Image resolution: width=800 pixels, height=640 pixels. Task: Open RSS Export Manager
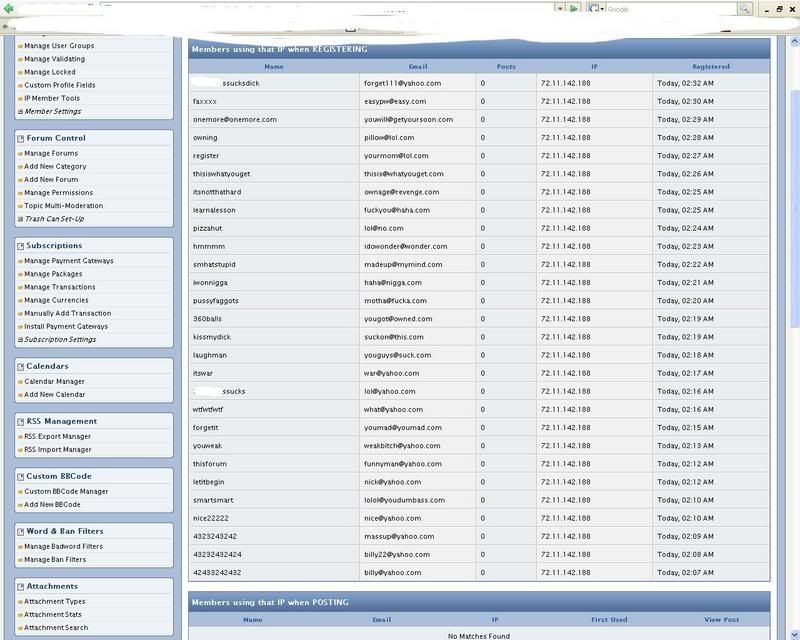pos(58,437)
